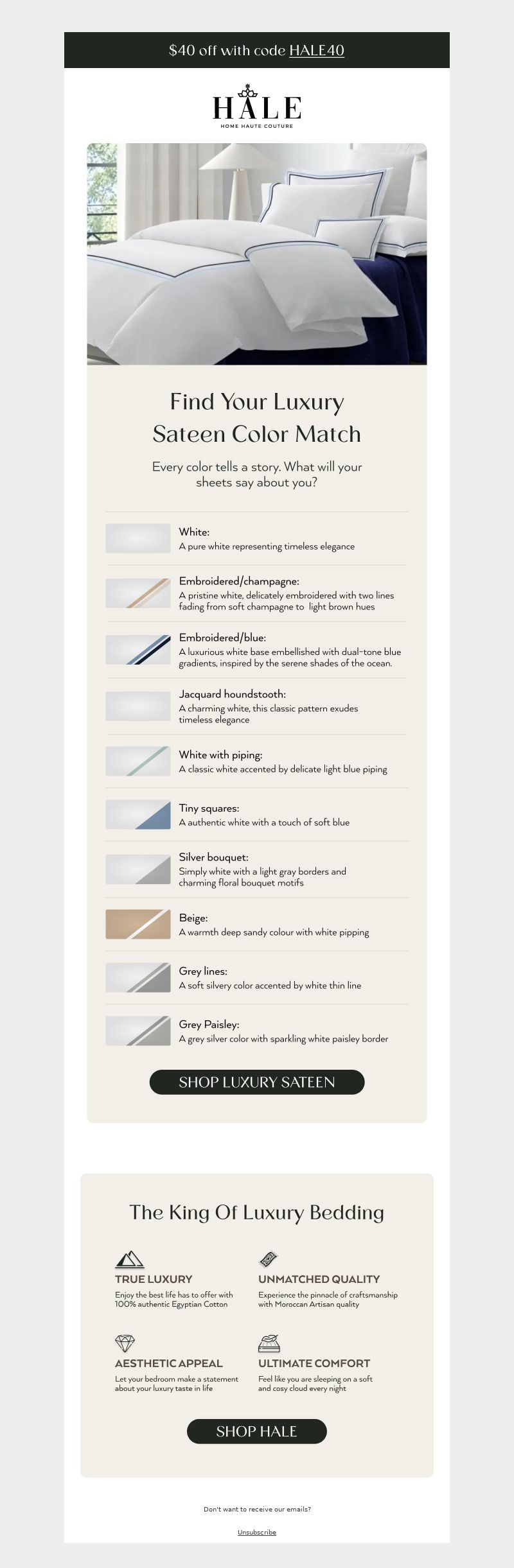
Task: Pick the Grey Paisley swatch
Action: (x=138, y=1031)
